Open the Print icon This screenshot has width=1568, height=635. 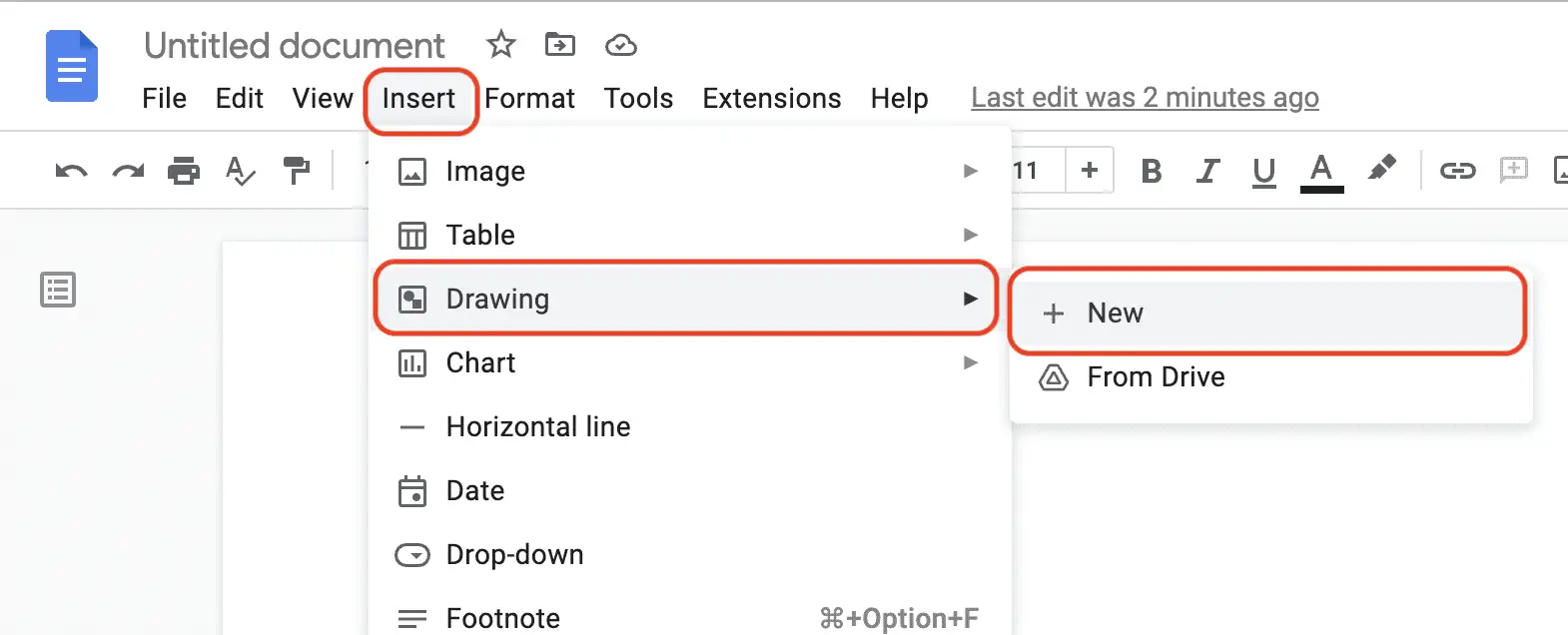click(184, 171)
